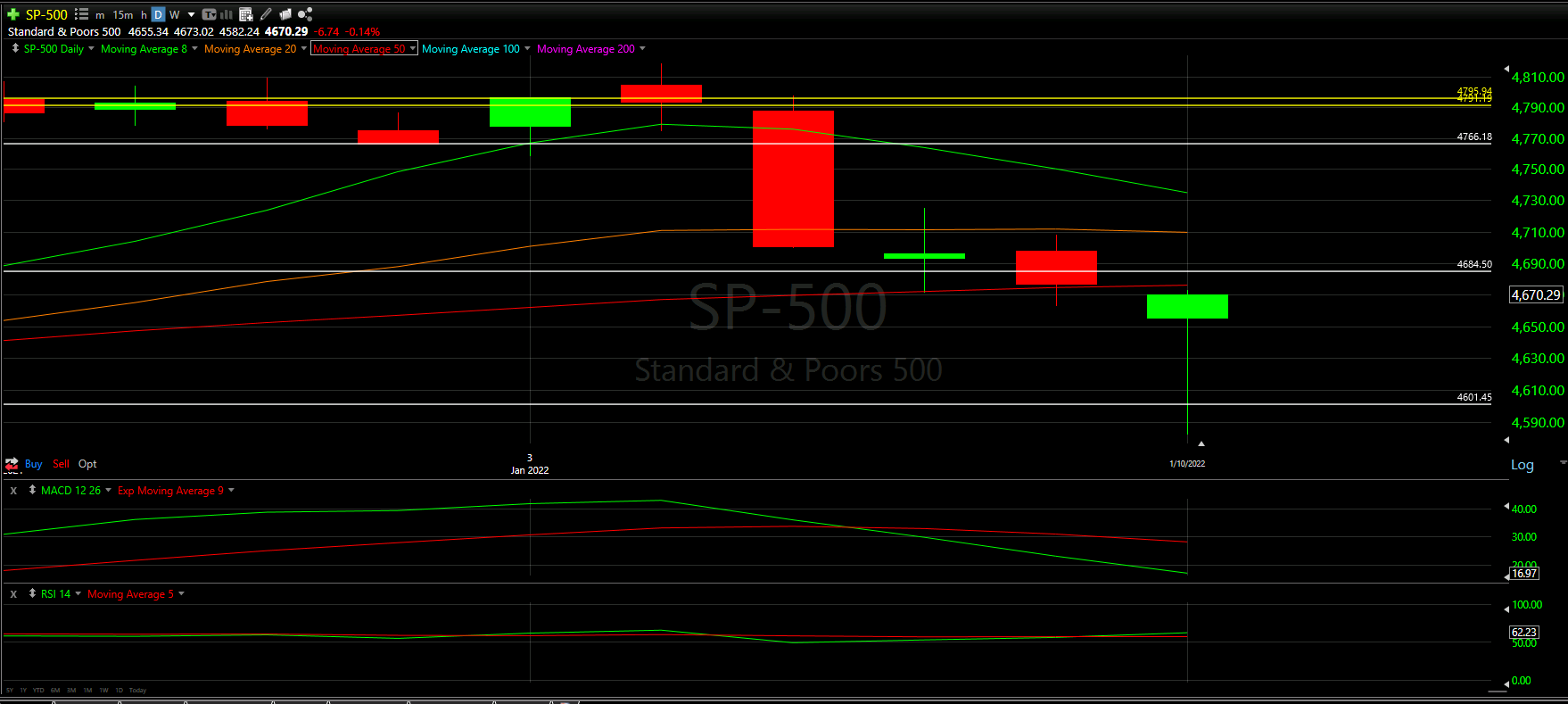Click the resize arrows icon beside RSI
Screen dimensions: 1568x704
pos(32,593)
